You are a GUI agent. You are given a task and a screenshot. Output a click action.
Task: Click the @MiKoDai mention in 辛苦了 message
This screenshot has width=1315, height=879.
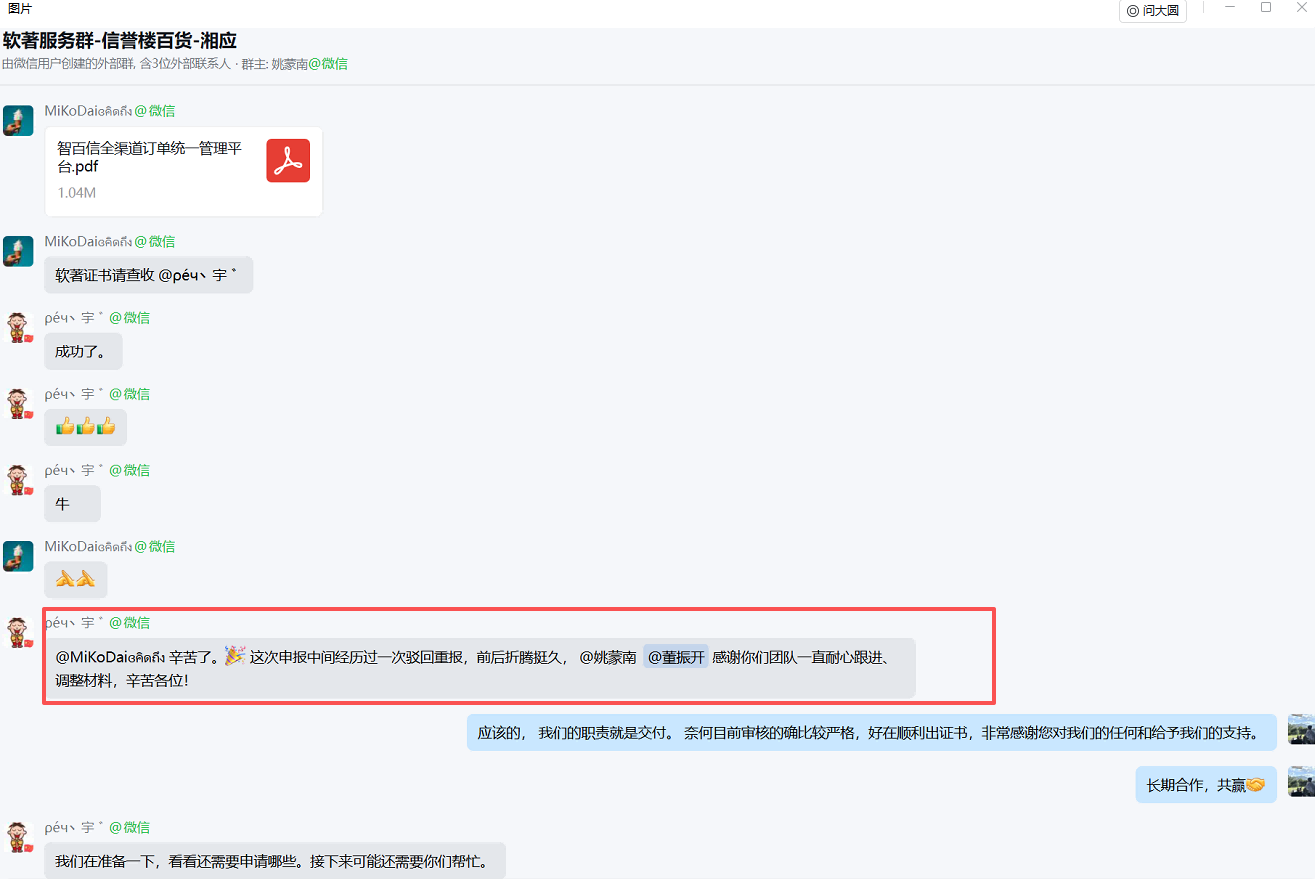pyautogui.click(x=110, y=657)
